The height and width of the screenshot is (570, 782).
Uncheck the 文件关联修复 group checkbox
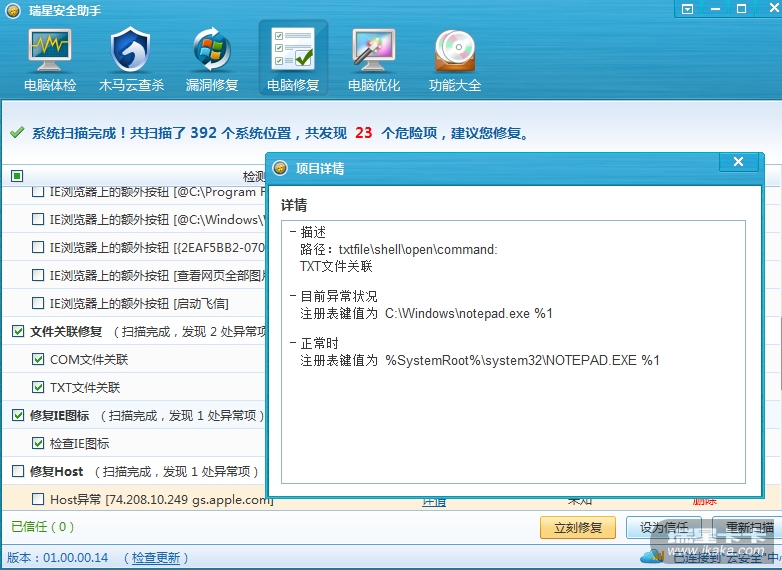pyautogui.click(x=18, y=331)
